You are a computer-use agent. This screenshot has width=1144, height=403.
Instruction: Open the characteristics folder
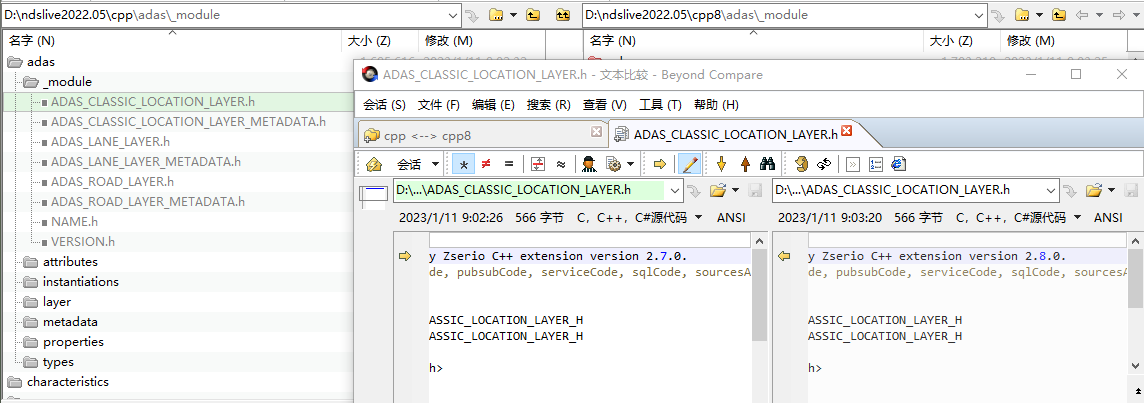(x=68, y=382)
